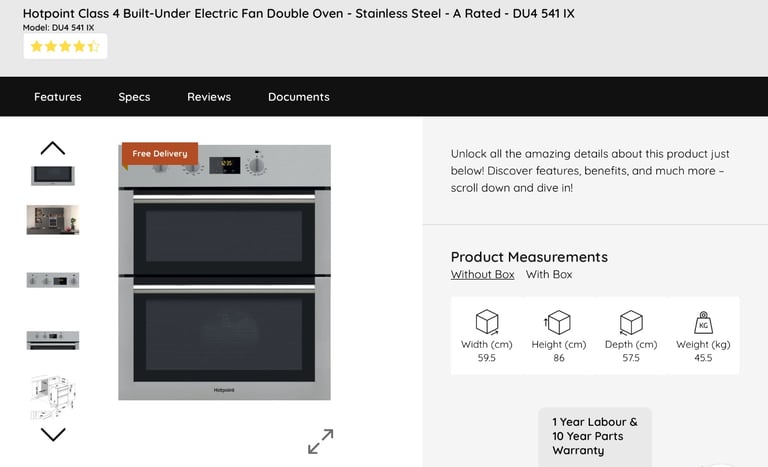This screenshot has width=768, height=467.
Task: View the kitchen lifestyle photo thumbnail
Action: (53, 220)
